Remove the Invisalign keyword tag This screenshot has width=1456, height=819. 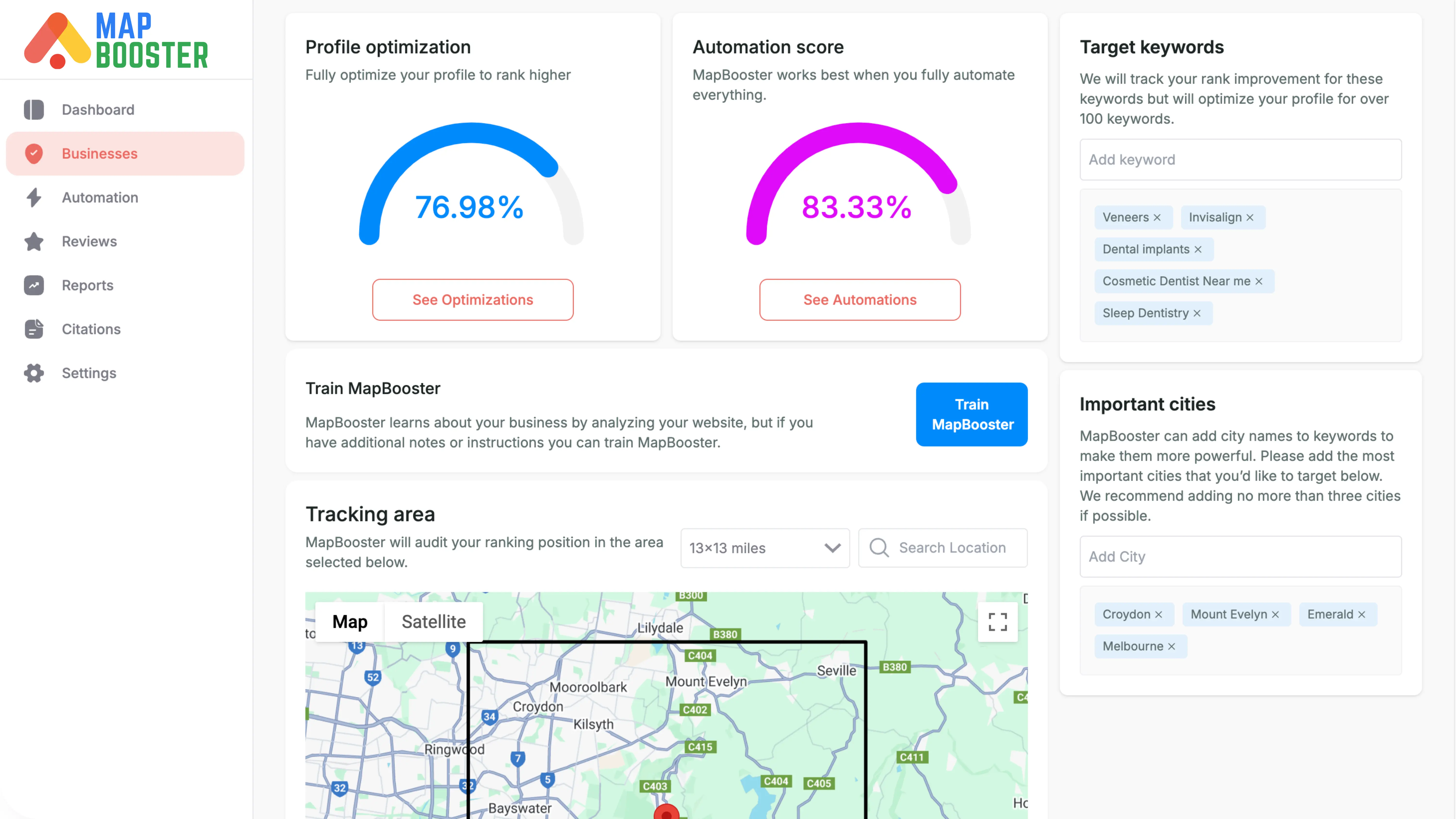(1250, 218)
